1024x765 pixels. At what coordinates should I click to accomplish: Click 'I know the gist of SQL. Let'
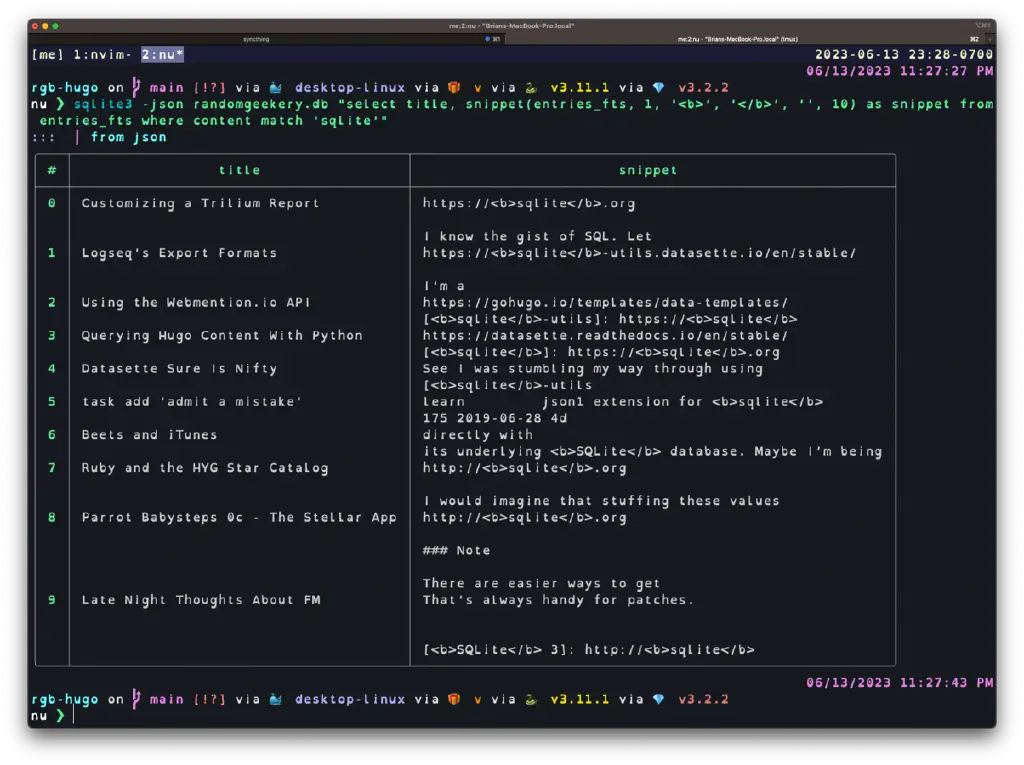tap(537, 236)
